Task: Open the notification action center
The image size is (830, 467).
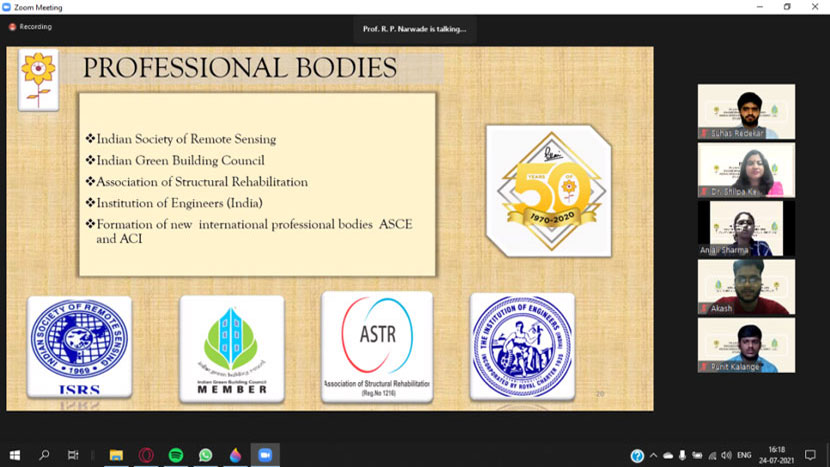Action: point(810,455)
